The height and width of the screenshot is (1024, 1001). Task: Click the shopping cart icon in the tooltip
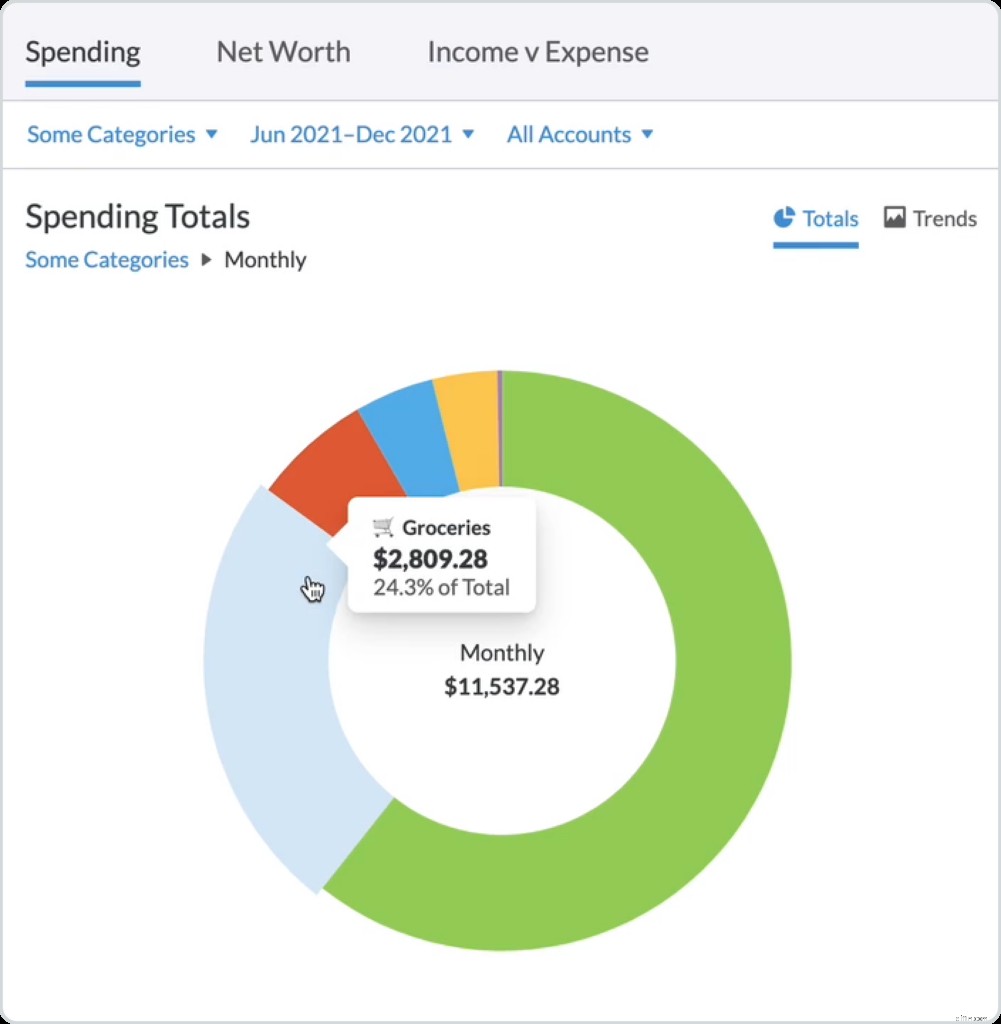click(383, 527)
